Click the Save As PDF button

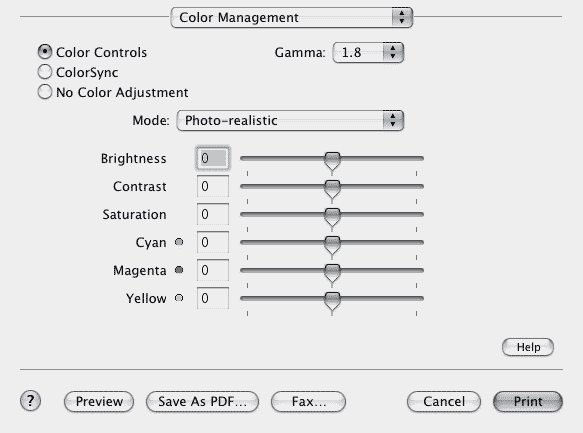click(x=202, y=401)
